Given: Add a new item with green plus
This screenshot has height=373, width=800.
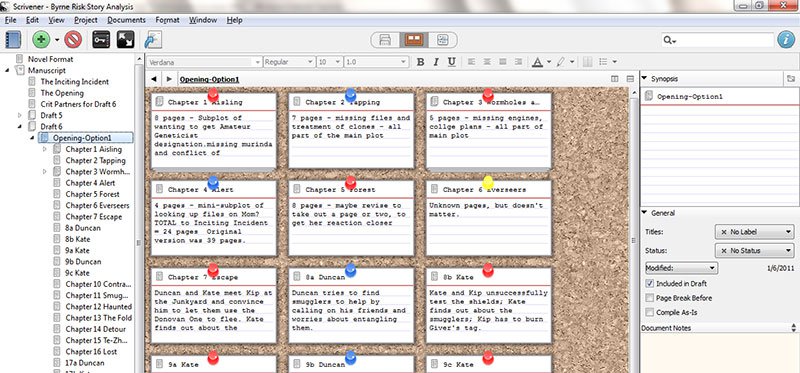Looking at the screenshot, I should [x=41, y=39].
